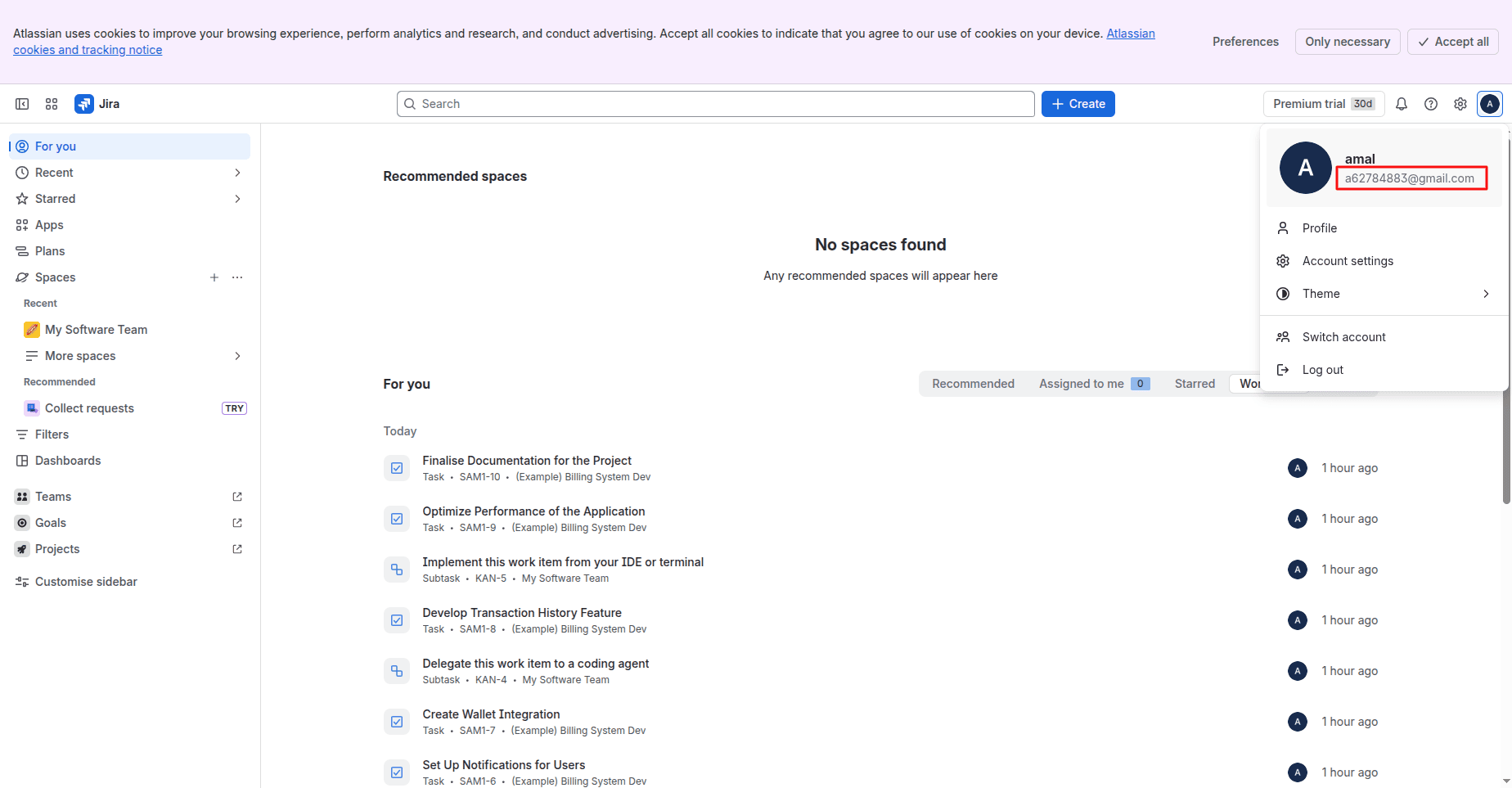Open the help question mark icon

click(1431, 104)
